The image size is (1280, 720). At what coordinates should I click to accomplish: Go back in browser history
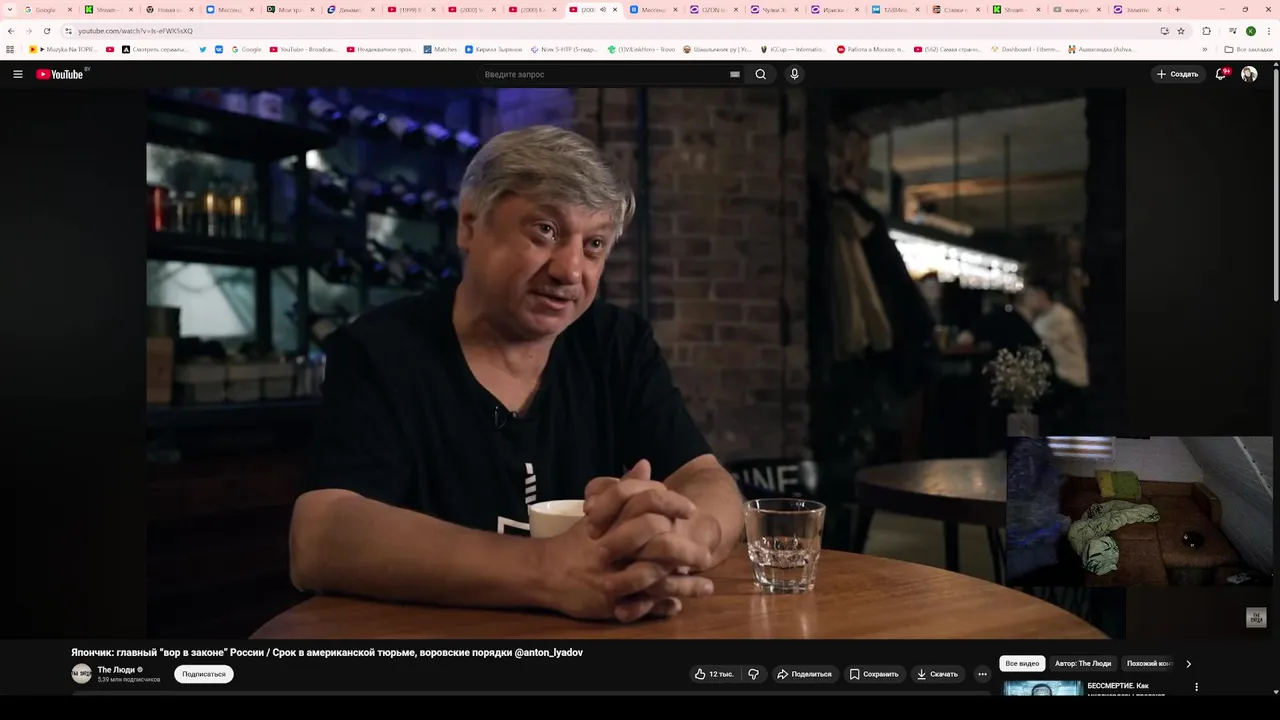point(11,31)
